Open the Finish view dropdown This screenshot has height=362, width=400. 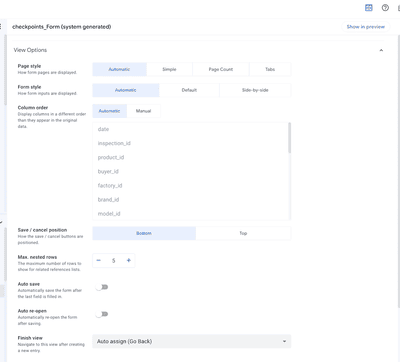(x=192, y=341)
